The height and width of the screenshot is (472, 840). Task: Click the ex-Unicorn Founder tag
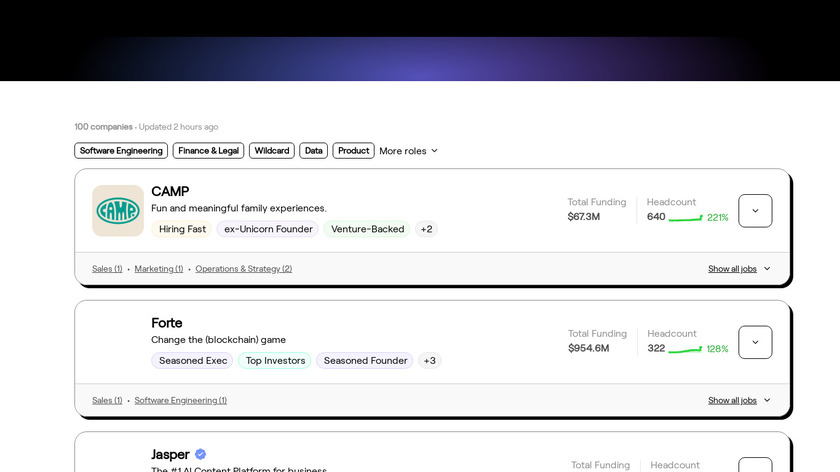coord(268,229)
